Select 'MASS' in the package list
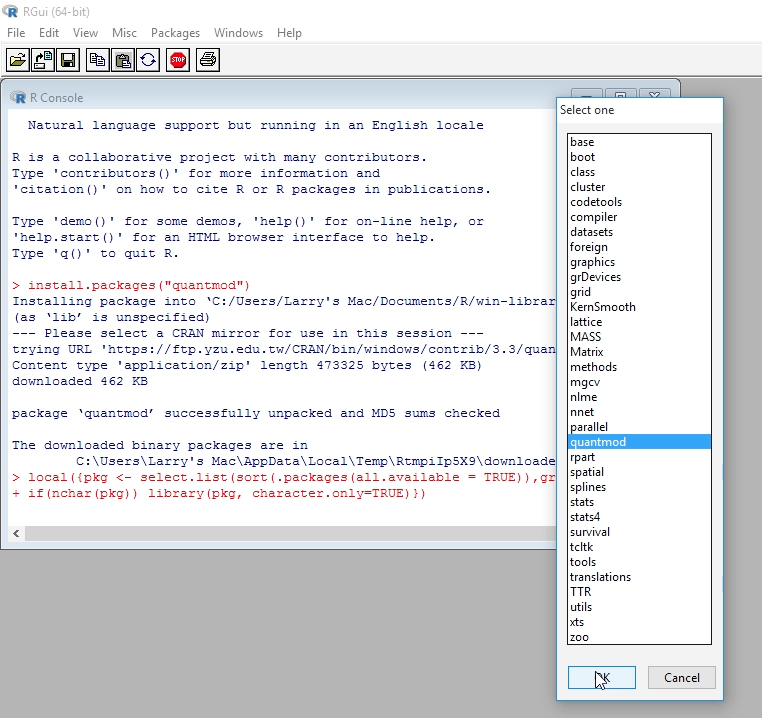 pyautogui.click(x=639, y=337)
